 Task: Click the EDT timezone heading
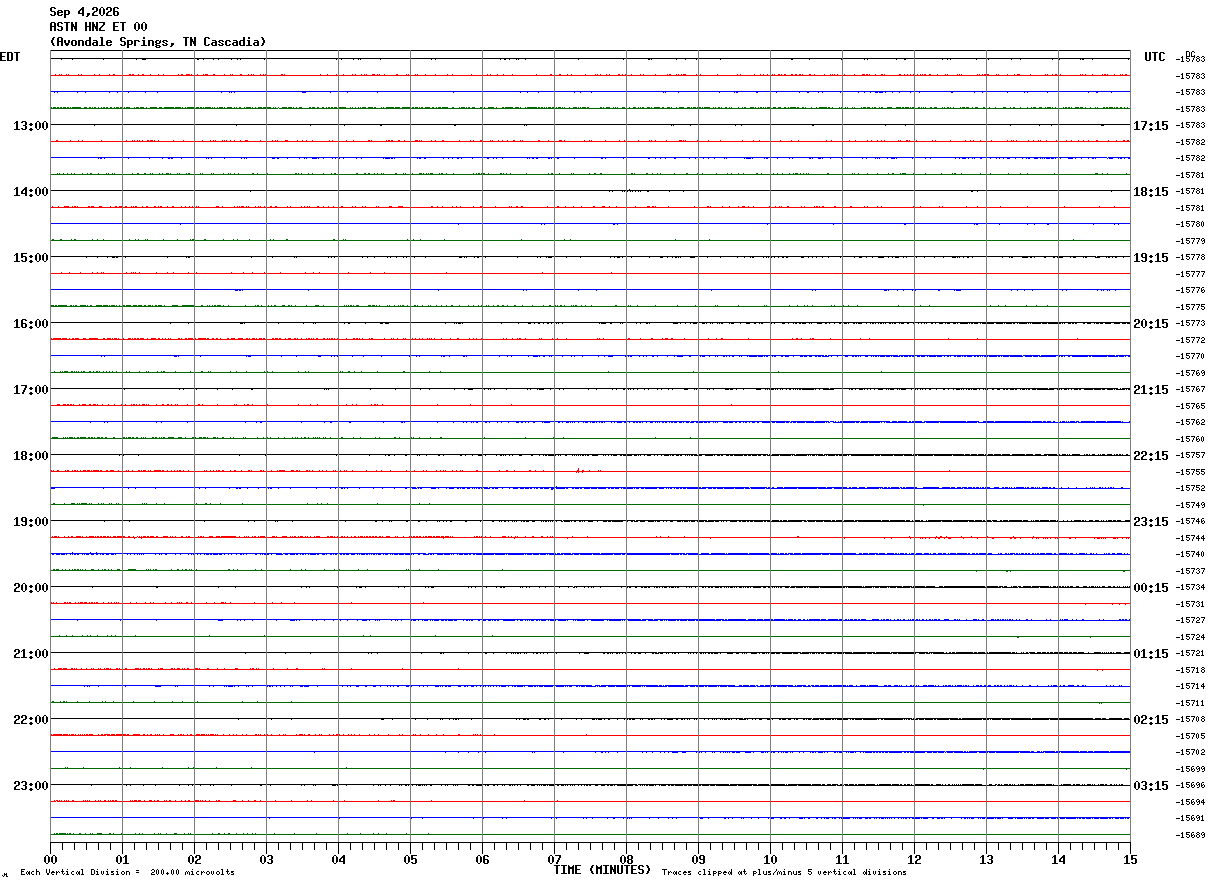[10, 57]
